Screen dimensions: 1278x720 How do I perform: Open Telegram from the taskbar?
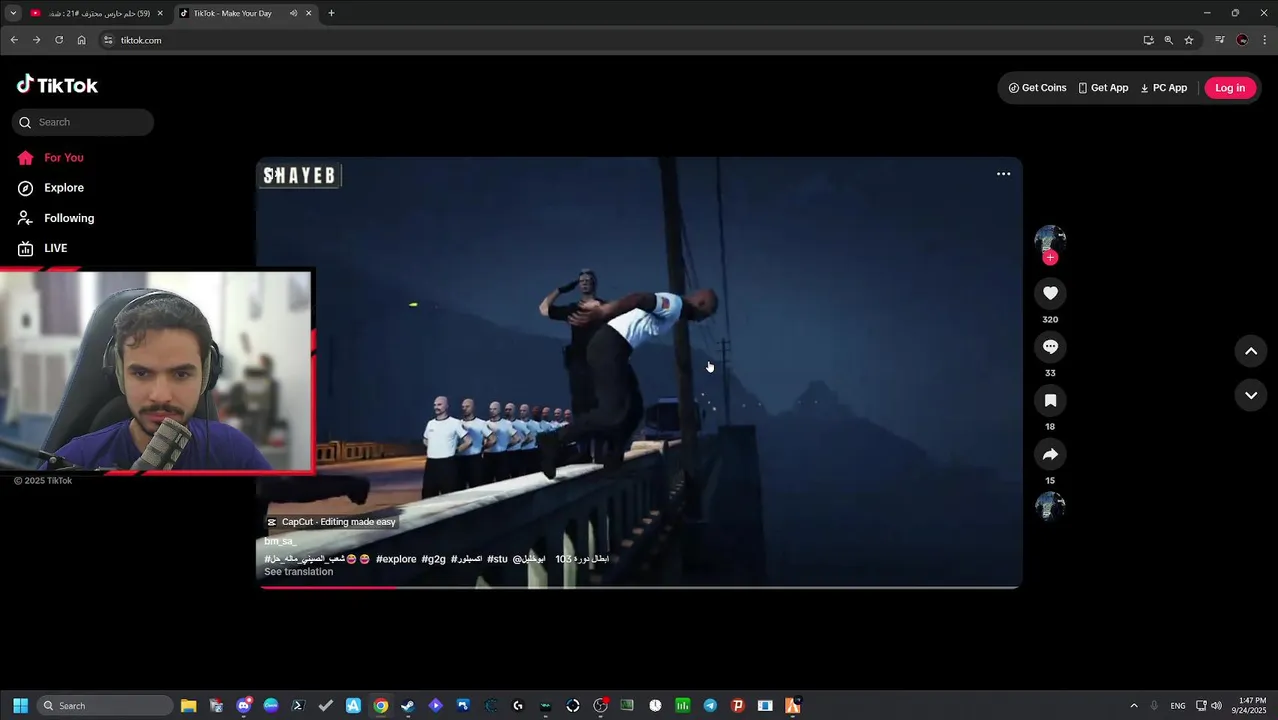710,705
